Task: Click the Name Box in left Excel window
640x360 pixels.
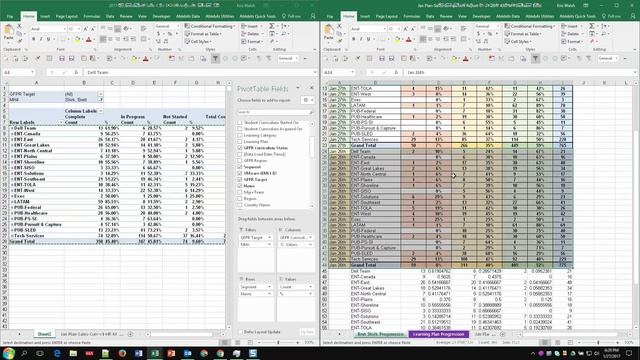Action: (18, 72)
